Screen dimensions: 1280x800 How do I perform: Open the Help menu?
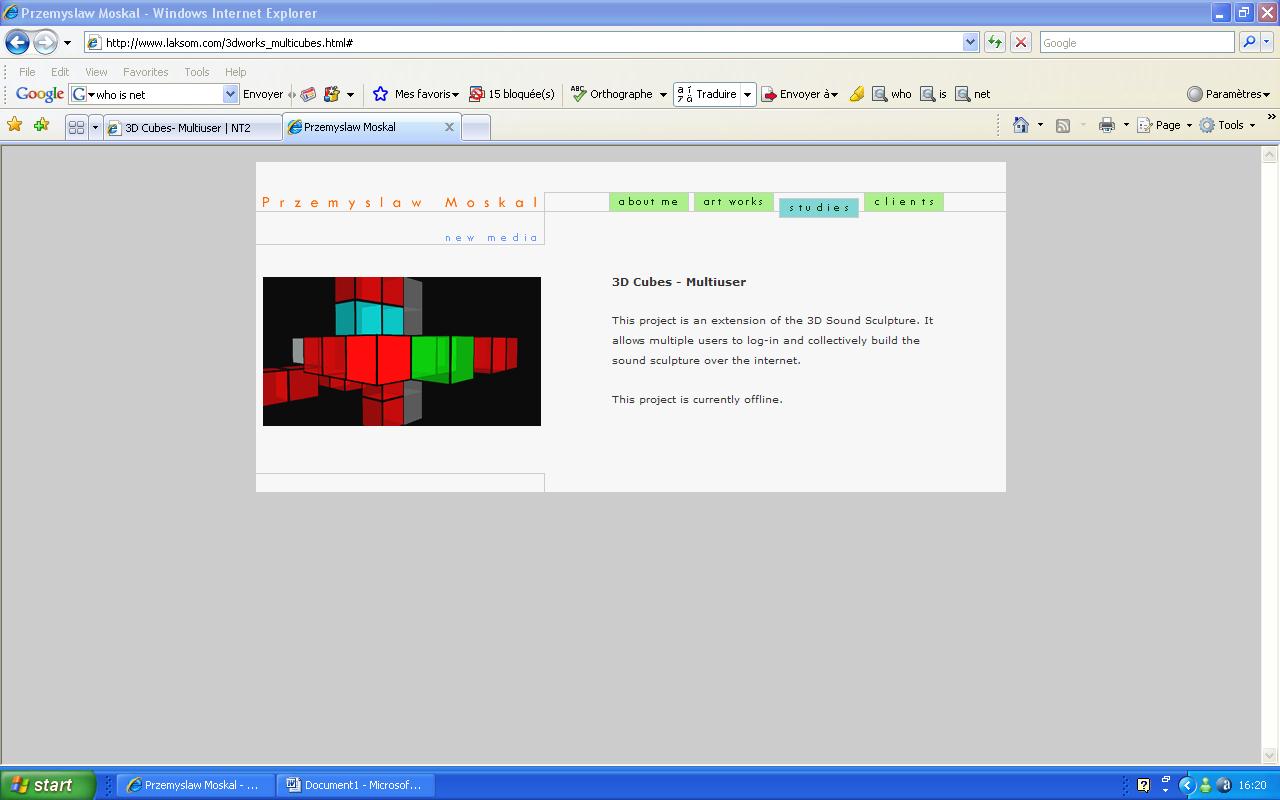[x=235, y=72]
